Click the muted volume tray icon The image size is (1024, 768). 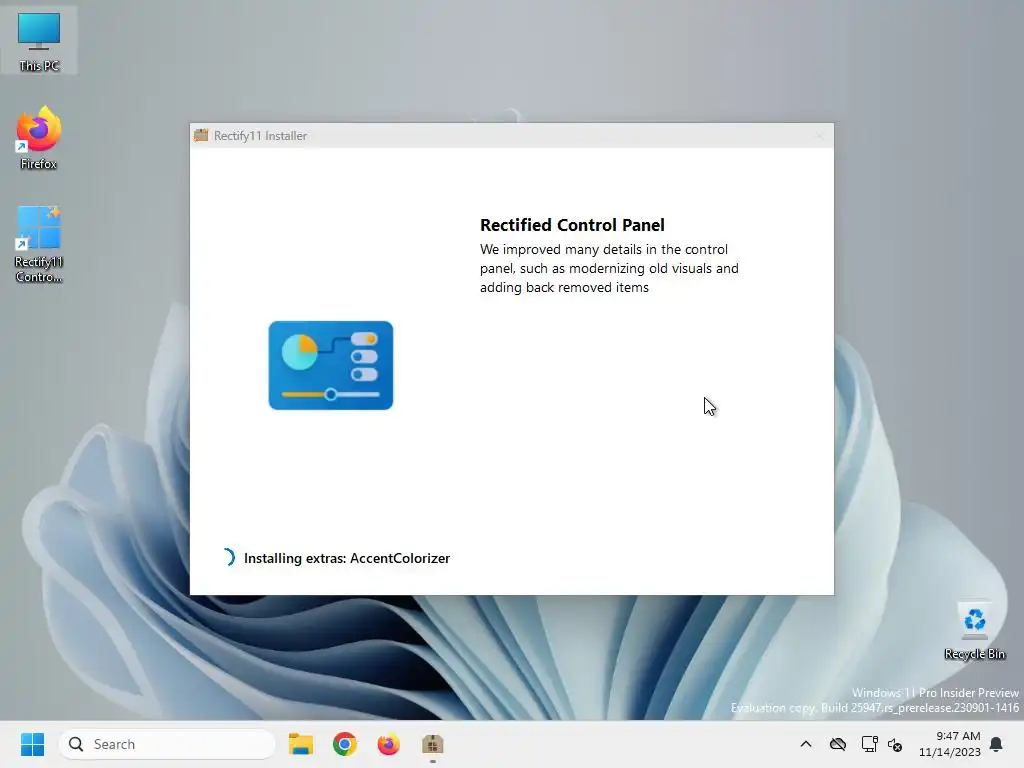click(895, 744)
